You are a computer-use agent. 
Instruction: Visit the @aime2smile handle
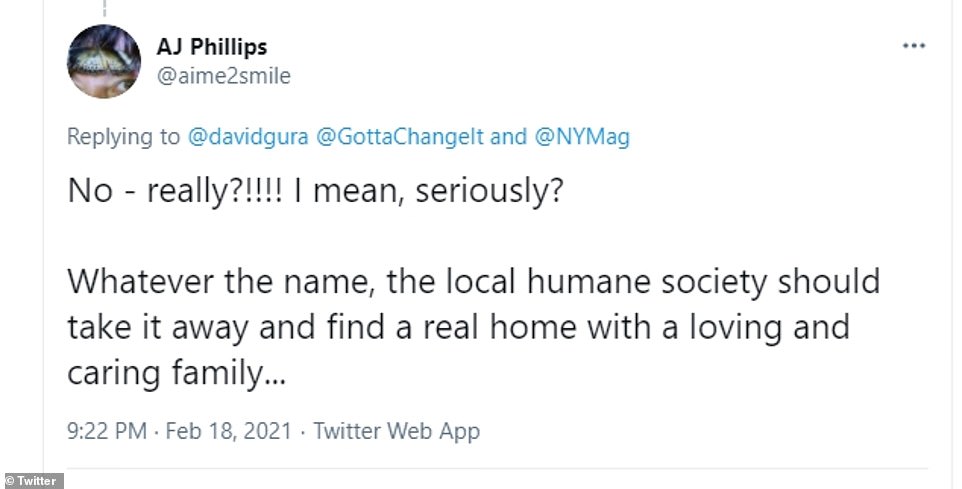pos(223,76)
